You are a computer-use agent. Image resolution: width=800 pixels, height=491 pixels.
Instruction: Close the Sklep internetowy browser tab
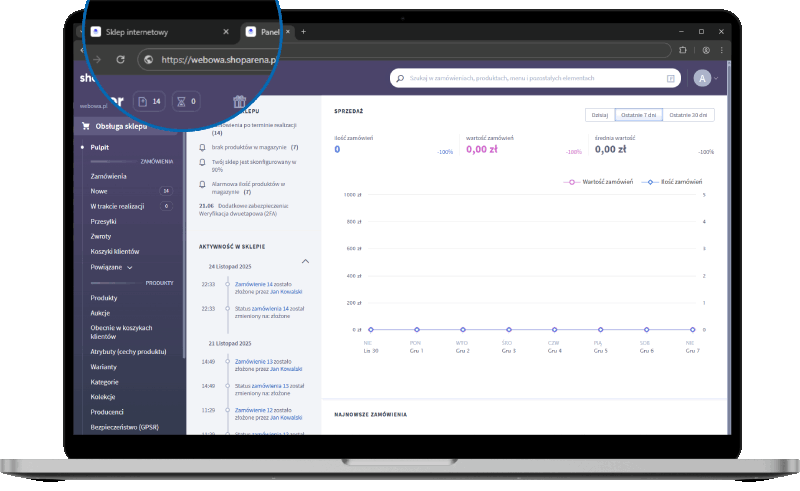click(226, 32)
